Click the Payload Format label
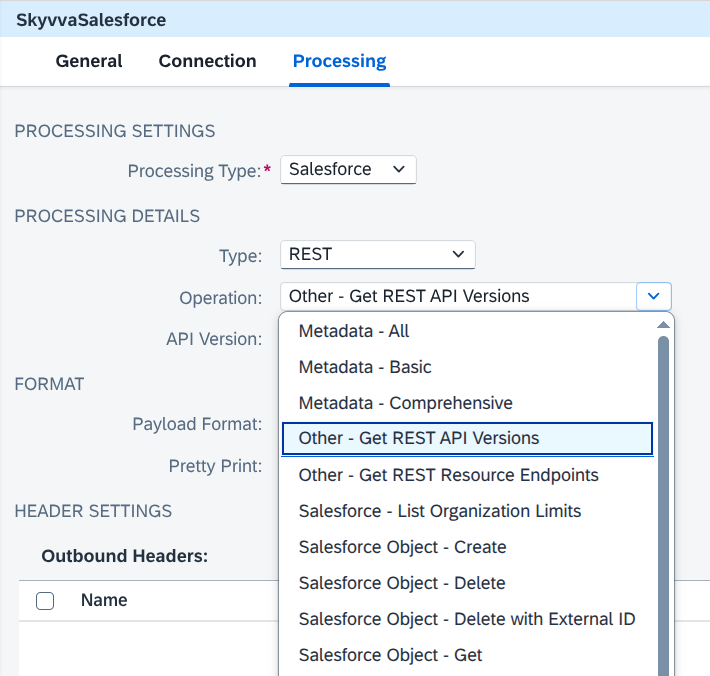 coord(197,424)
